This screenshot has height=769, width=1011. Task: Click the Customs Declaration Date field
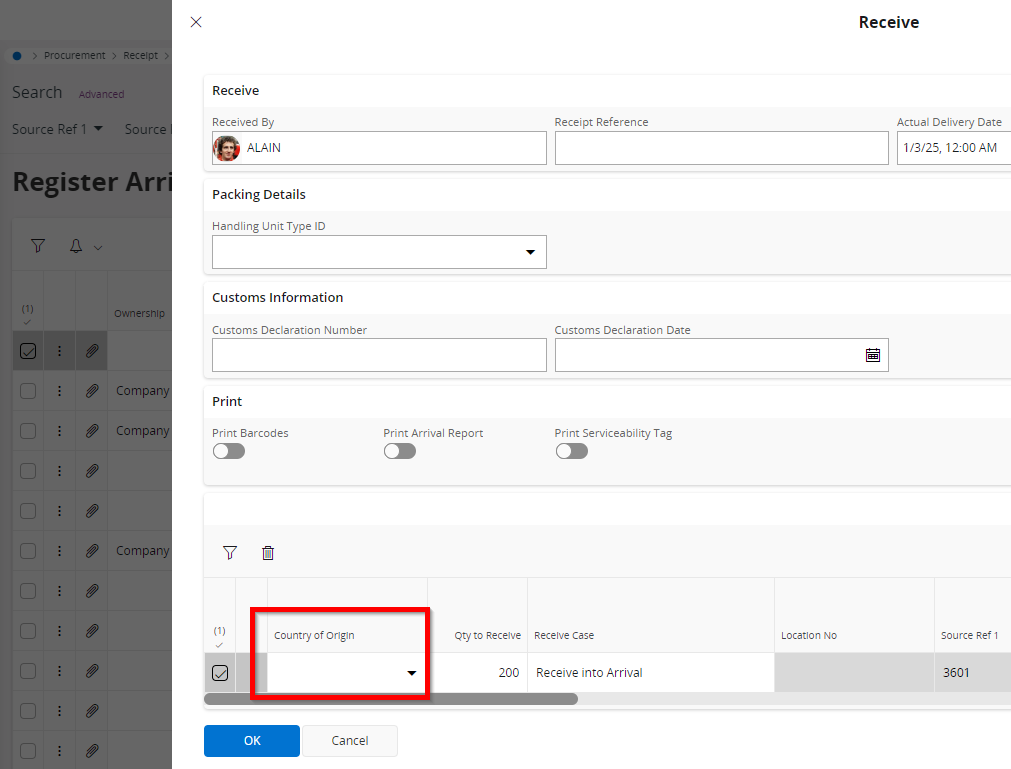pos(721,355)
